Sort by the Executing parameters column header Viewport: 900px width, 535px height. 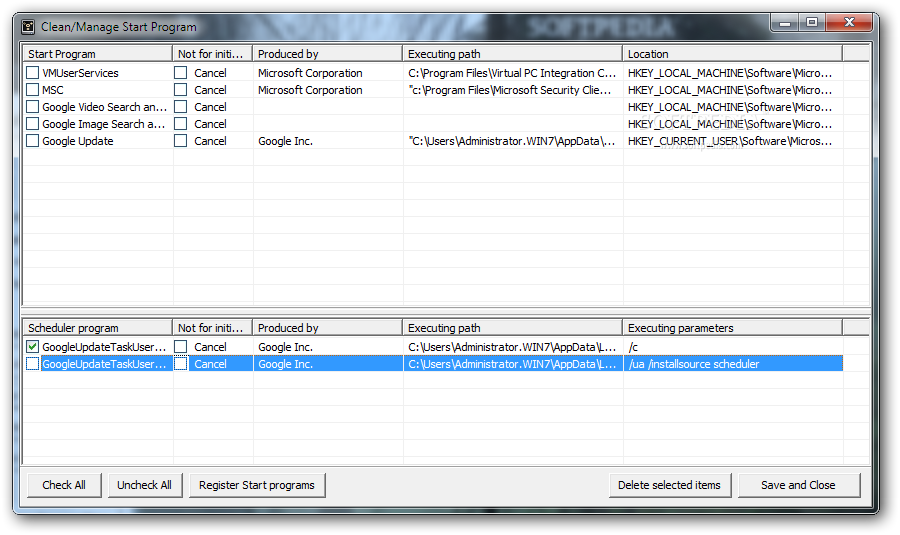pos(732,328)
